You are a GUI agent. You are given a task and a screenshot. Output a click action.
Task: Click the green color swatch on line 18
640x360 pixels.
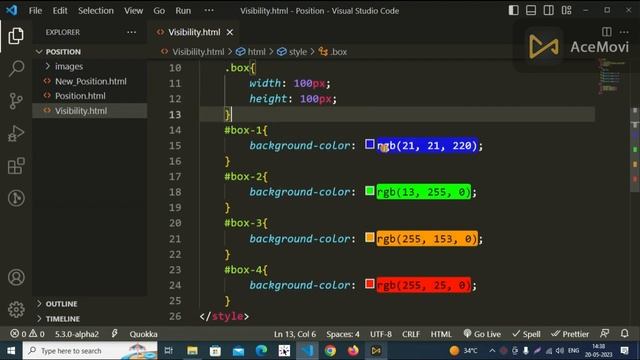point(370,191)
